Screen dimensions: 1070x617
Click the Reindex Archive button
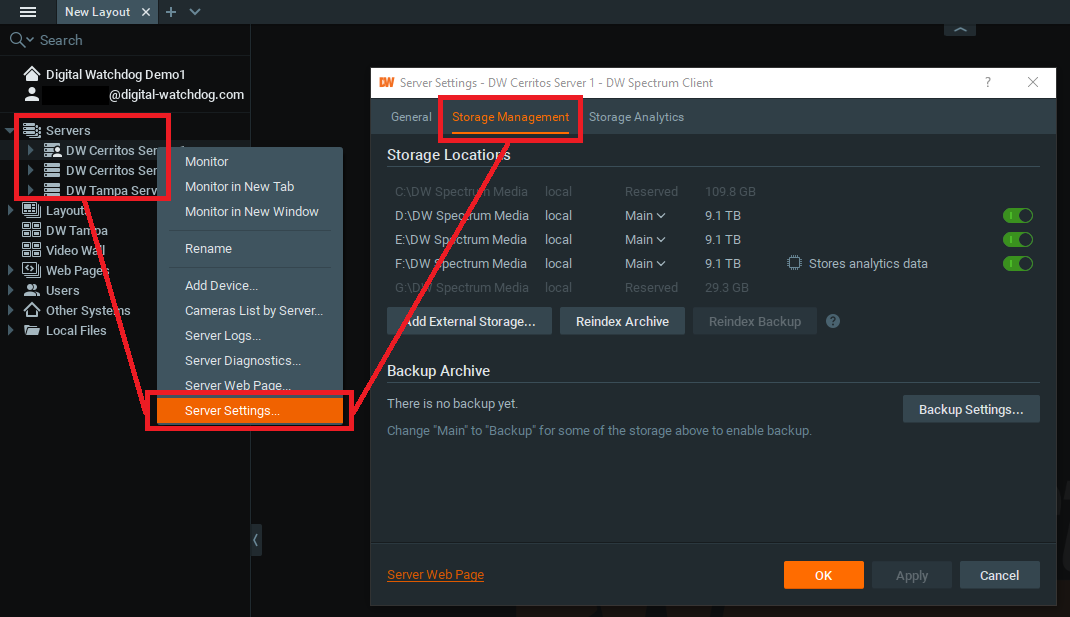click(622, 321)
